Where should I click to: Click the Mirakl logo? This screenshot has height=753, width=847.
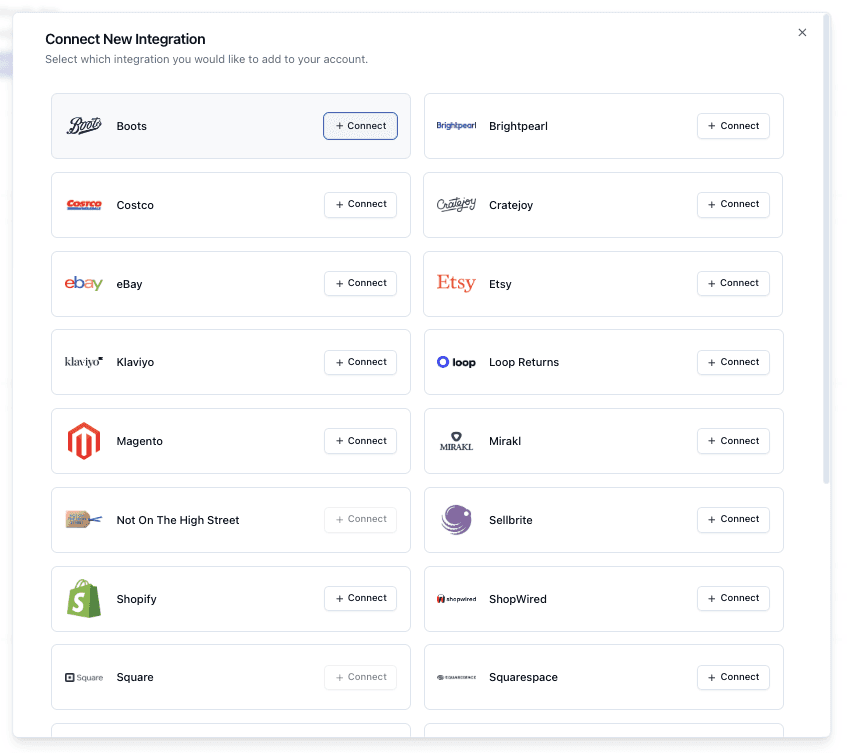pyautogui.click(x=456, y=441)
